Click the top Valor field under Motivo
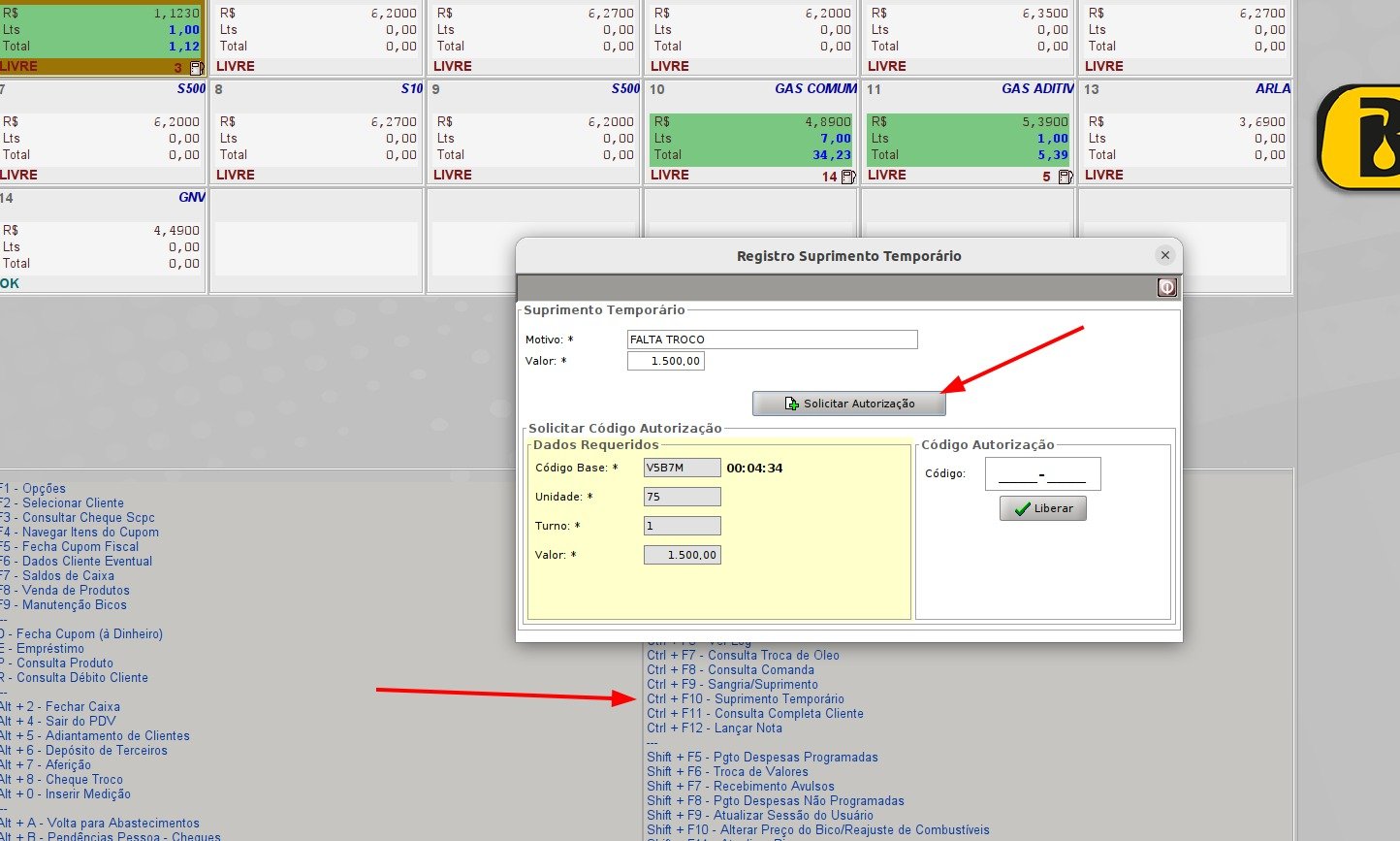This screenshot has width=1400, height=841. tap(666, 361)
